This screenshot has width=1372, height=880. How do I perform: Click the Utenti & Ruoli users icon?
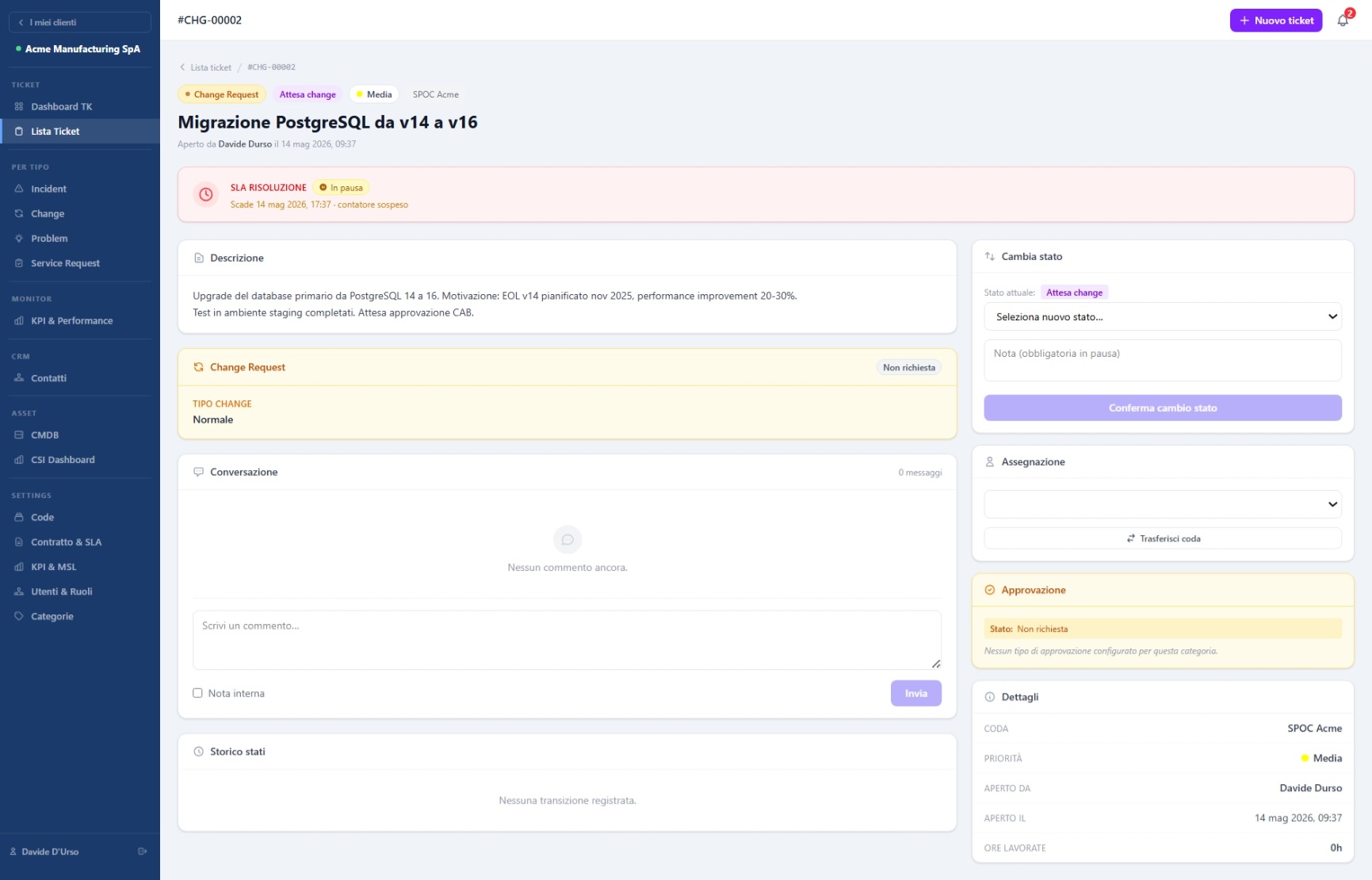19,591
